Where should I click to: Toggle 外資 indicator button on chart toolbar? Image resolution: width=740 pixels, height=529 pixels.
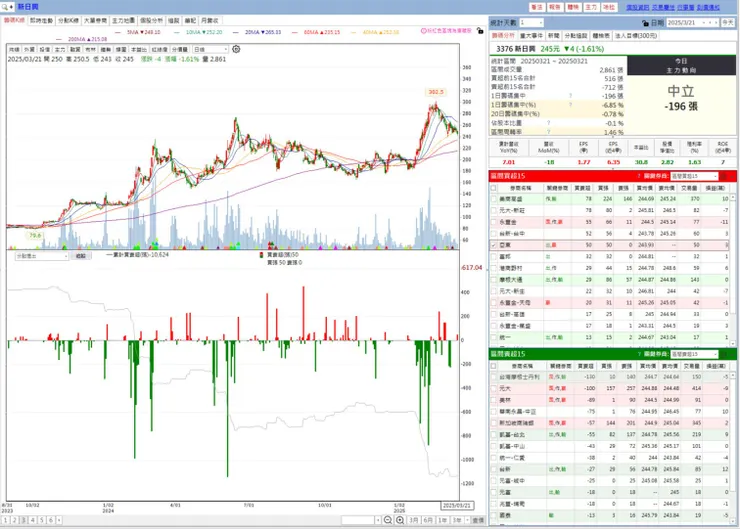coord(29,50)
